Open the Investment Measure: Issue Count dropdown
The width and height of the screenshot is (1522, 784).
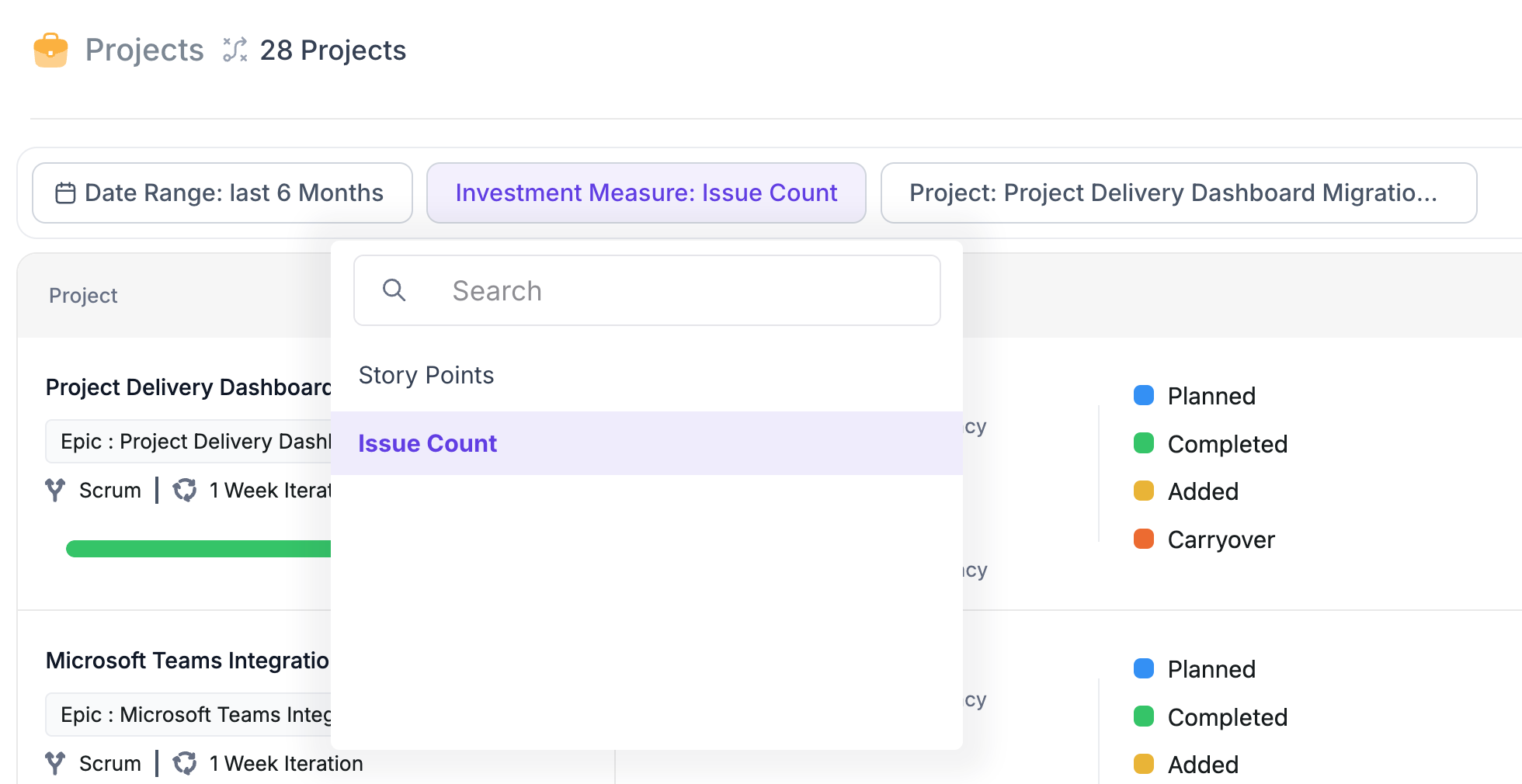pos(646,193)
